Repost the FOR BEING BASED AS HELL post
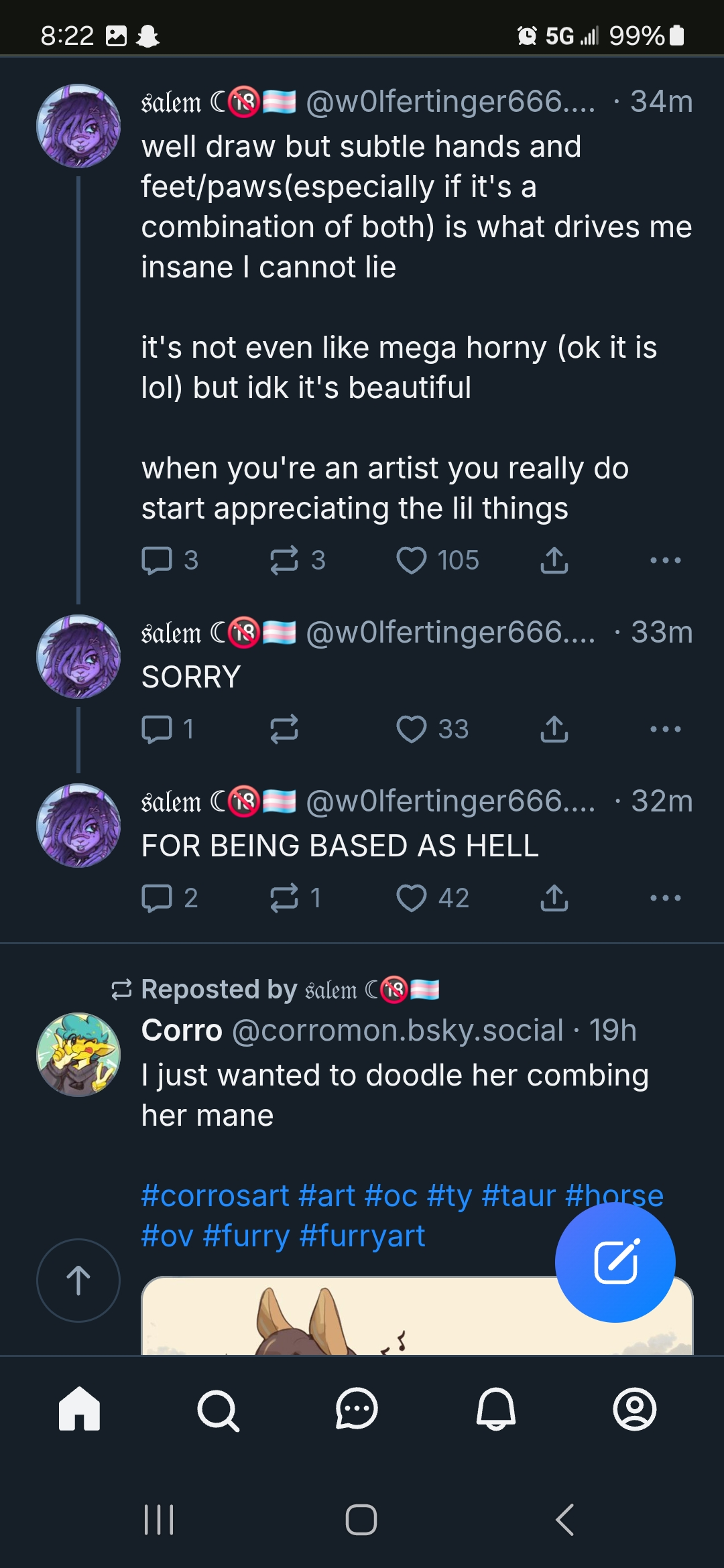 284,898
